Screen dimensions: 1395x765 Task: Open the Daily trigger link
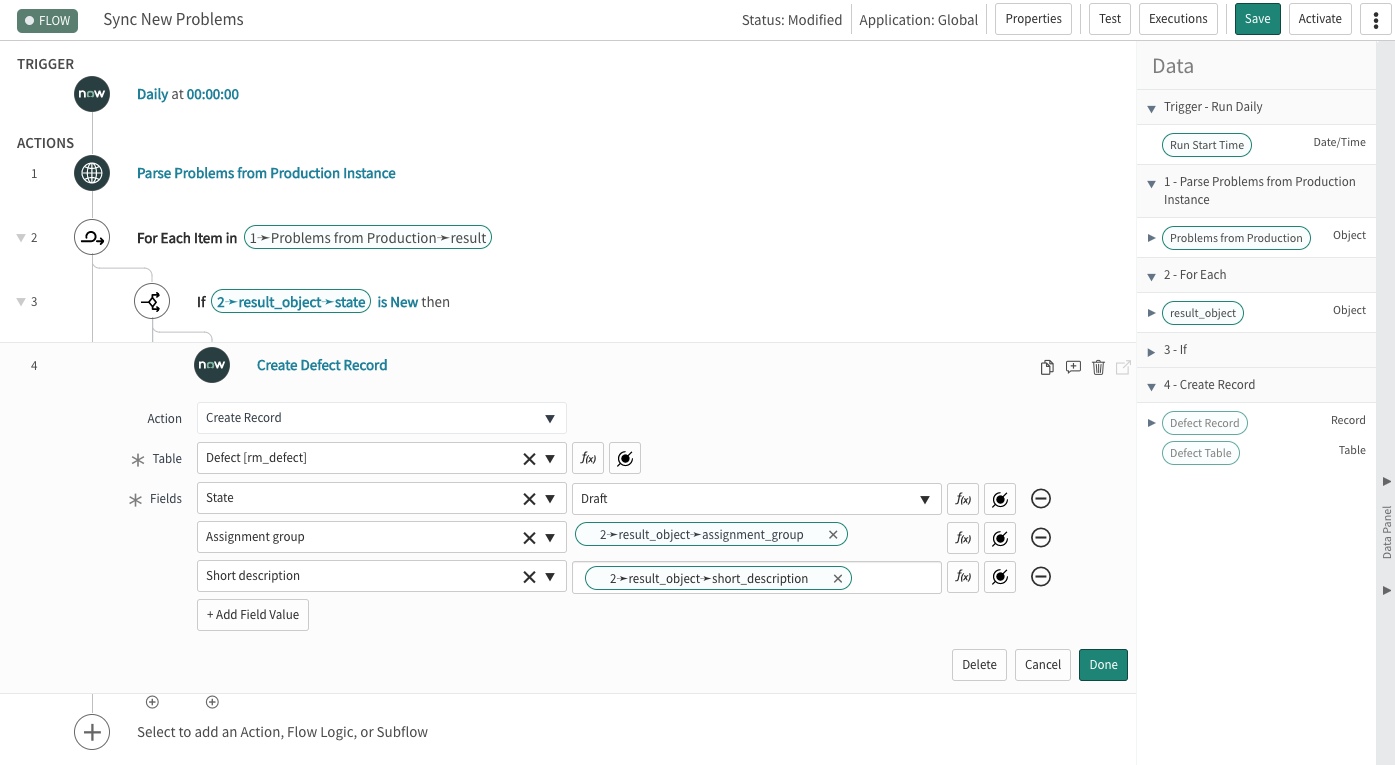click(152, 94)
